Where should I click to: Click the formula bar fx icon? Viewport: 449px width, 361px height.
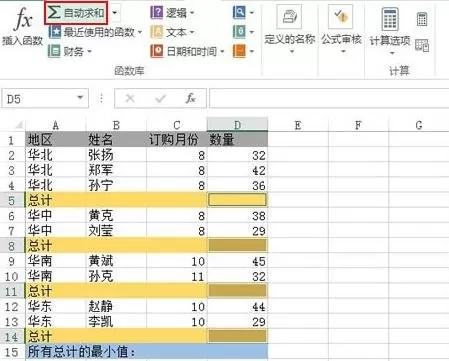(x=191, y=98)
